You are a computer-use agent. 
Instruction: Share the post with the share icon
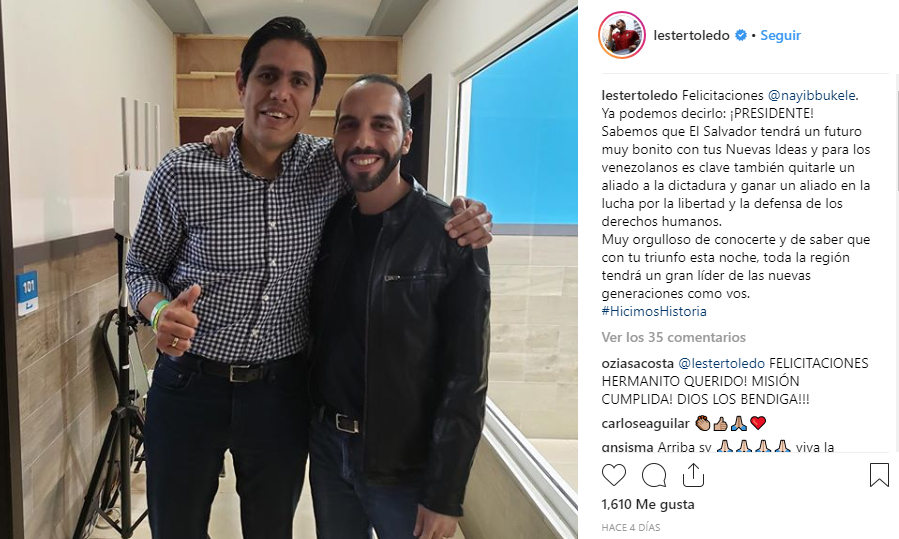[x=693, y=475]
